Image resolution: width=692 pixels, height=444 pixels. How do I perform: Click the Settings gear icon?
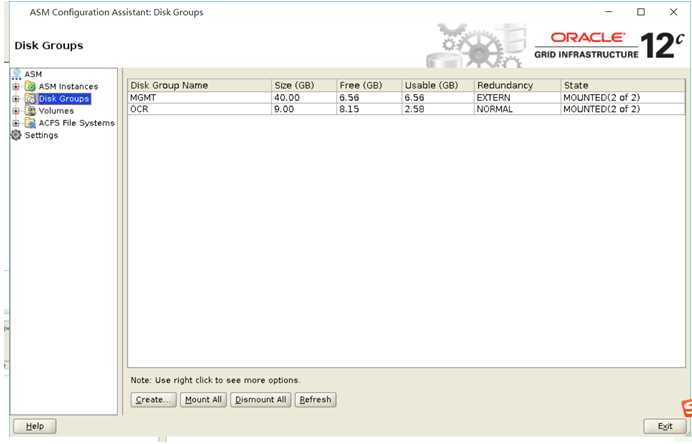click(x=16, y=135)
